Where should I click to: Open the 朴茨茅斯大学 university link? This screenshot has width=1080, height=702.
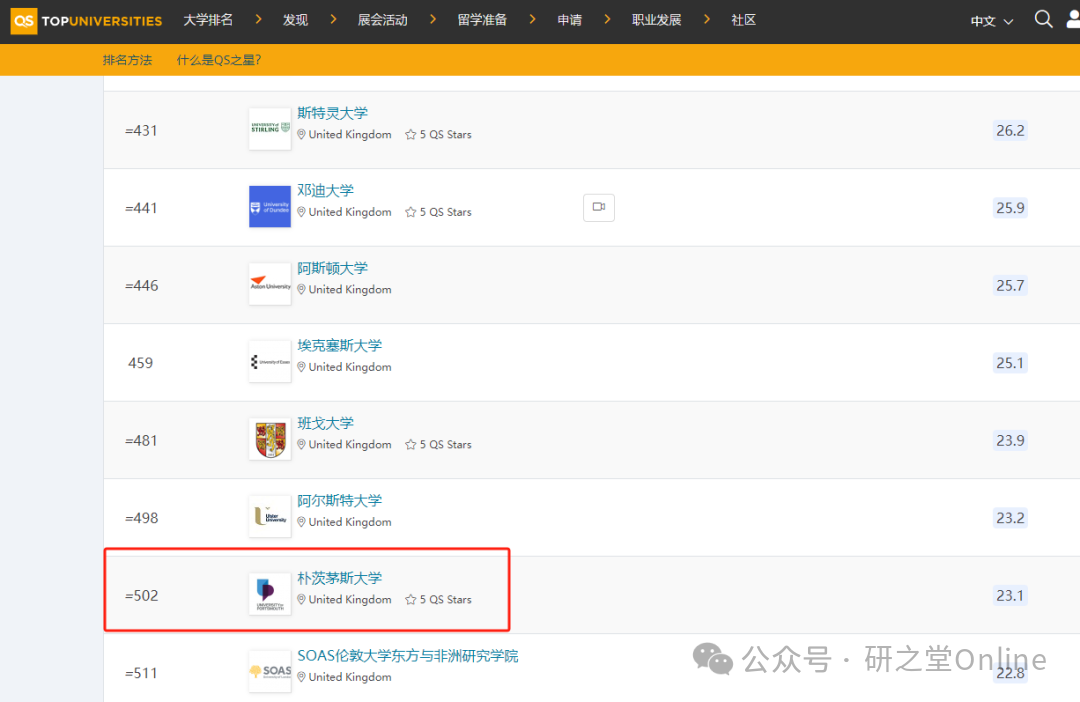point(340,578)
